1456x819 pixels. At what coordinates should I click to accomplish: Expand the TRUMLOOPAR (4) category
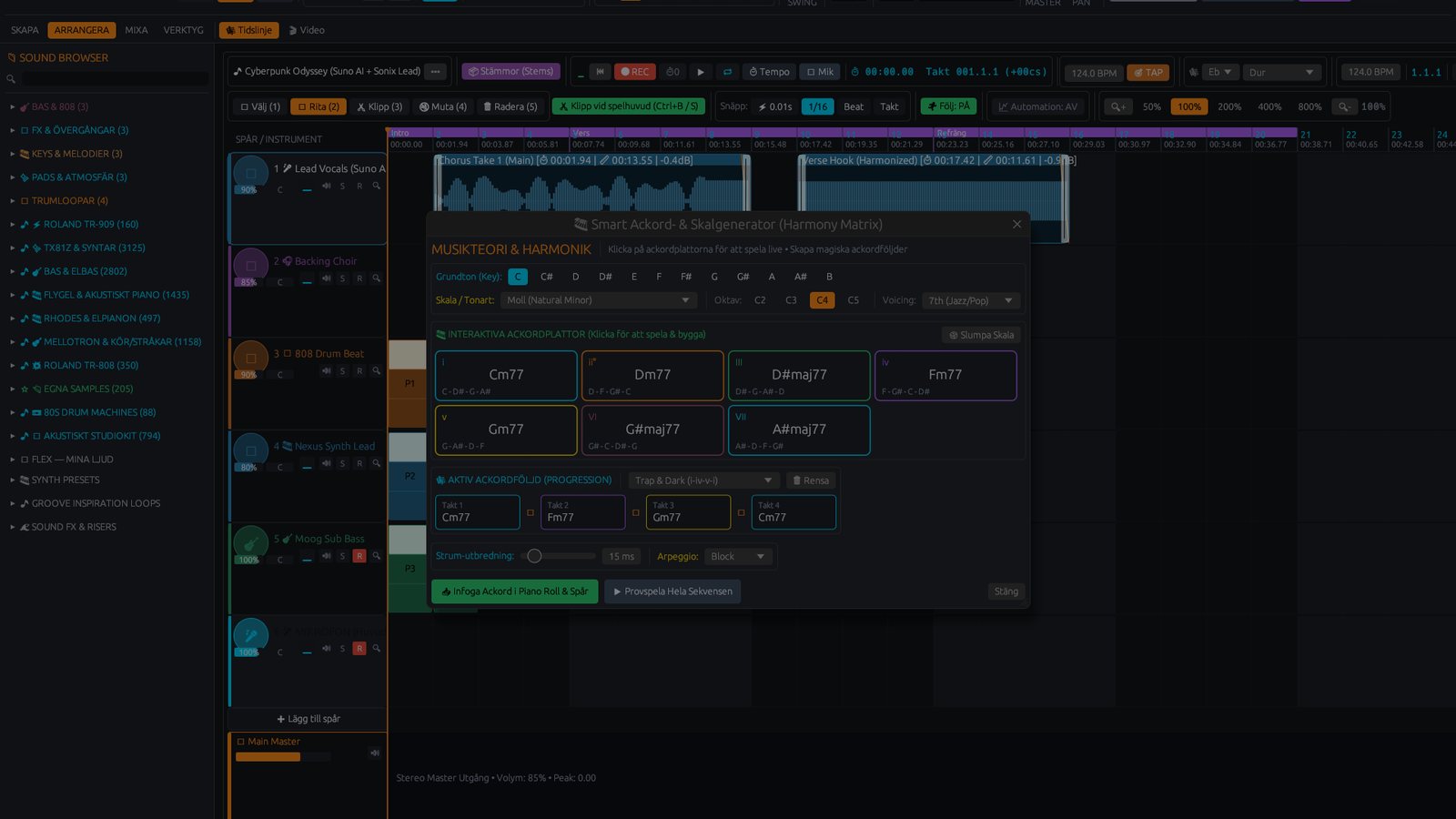13,201
